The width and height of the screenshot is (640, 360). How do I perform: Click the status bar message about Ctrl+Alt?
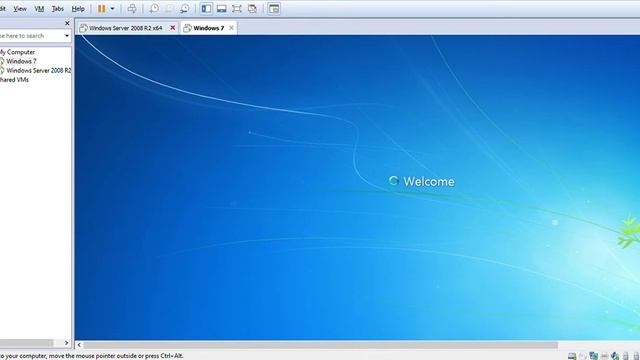point(92,356)
